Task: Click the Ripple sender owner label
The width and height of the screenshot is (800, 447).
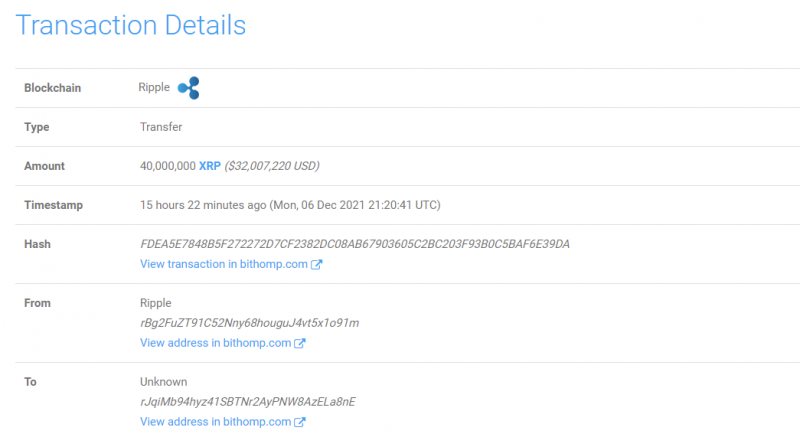Action: click(156, 303)
